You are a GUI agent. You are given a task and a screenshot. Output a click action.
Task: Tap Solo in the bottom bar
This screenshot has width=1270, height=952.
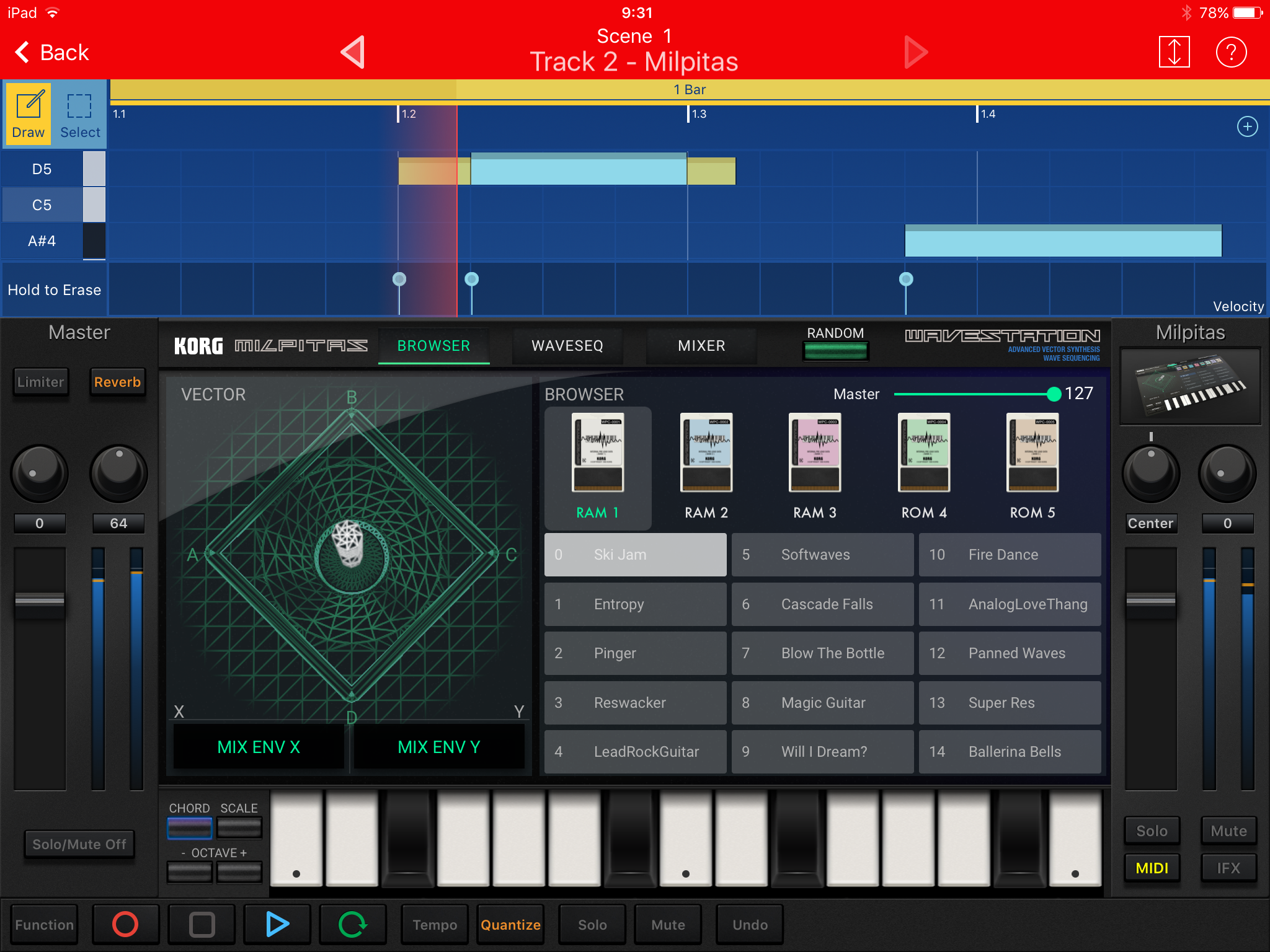tap(592, 924)
